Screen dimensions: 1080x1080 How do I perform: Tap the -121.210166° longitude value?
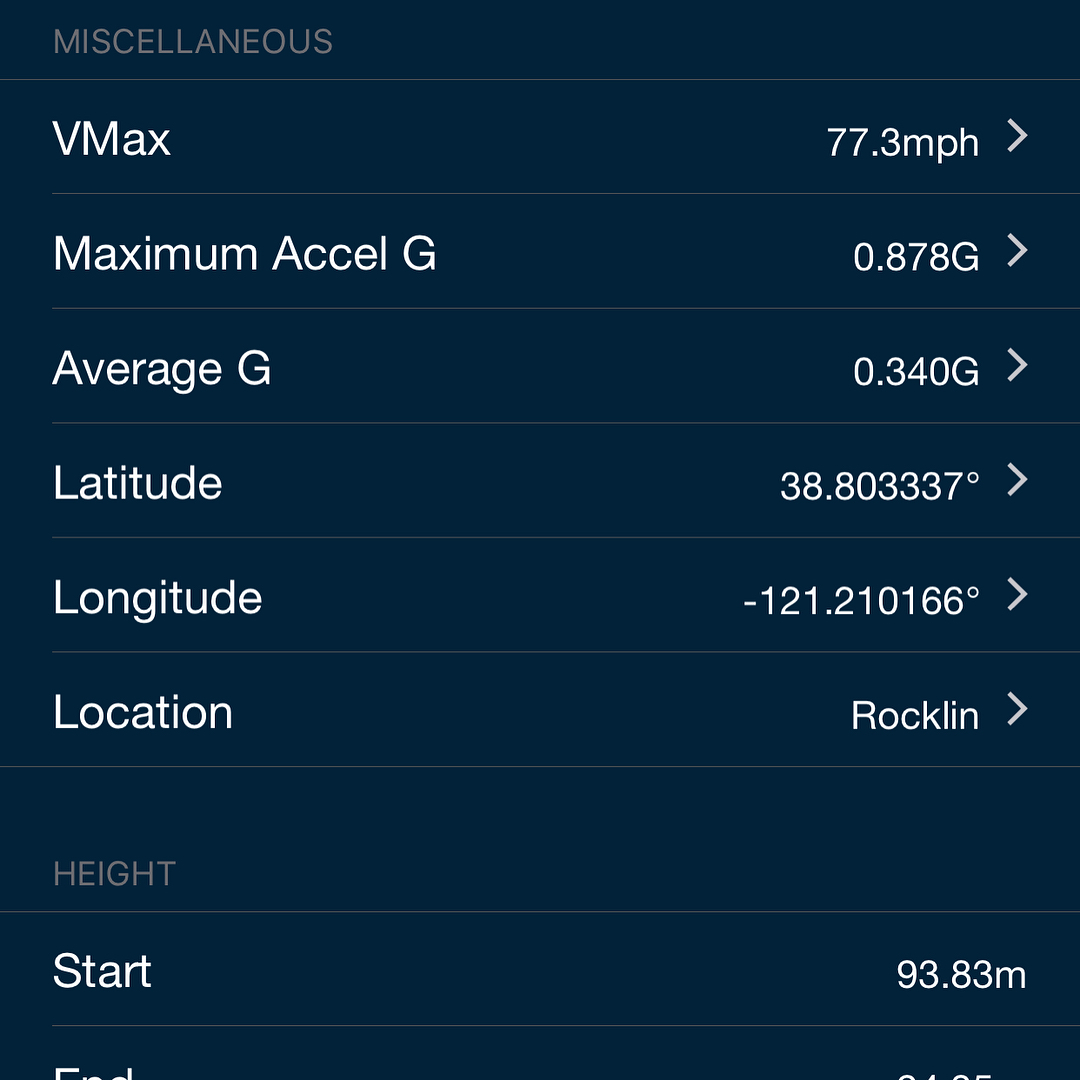[x=862, y=601]
